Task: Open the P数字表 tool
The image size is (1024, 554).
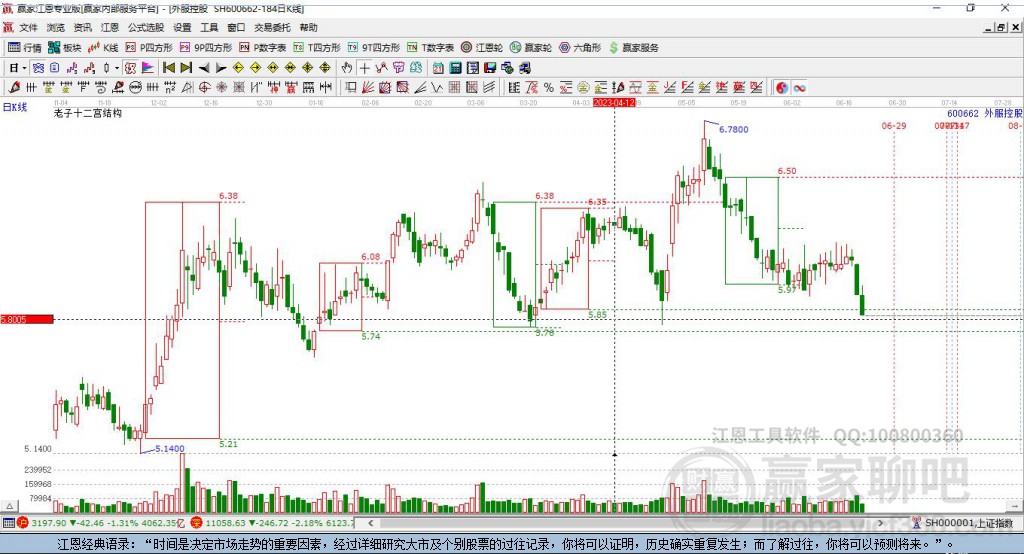Action: coord(263,48)
